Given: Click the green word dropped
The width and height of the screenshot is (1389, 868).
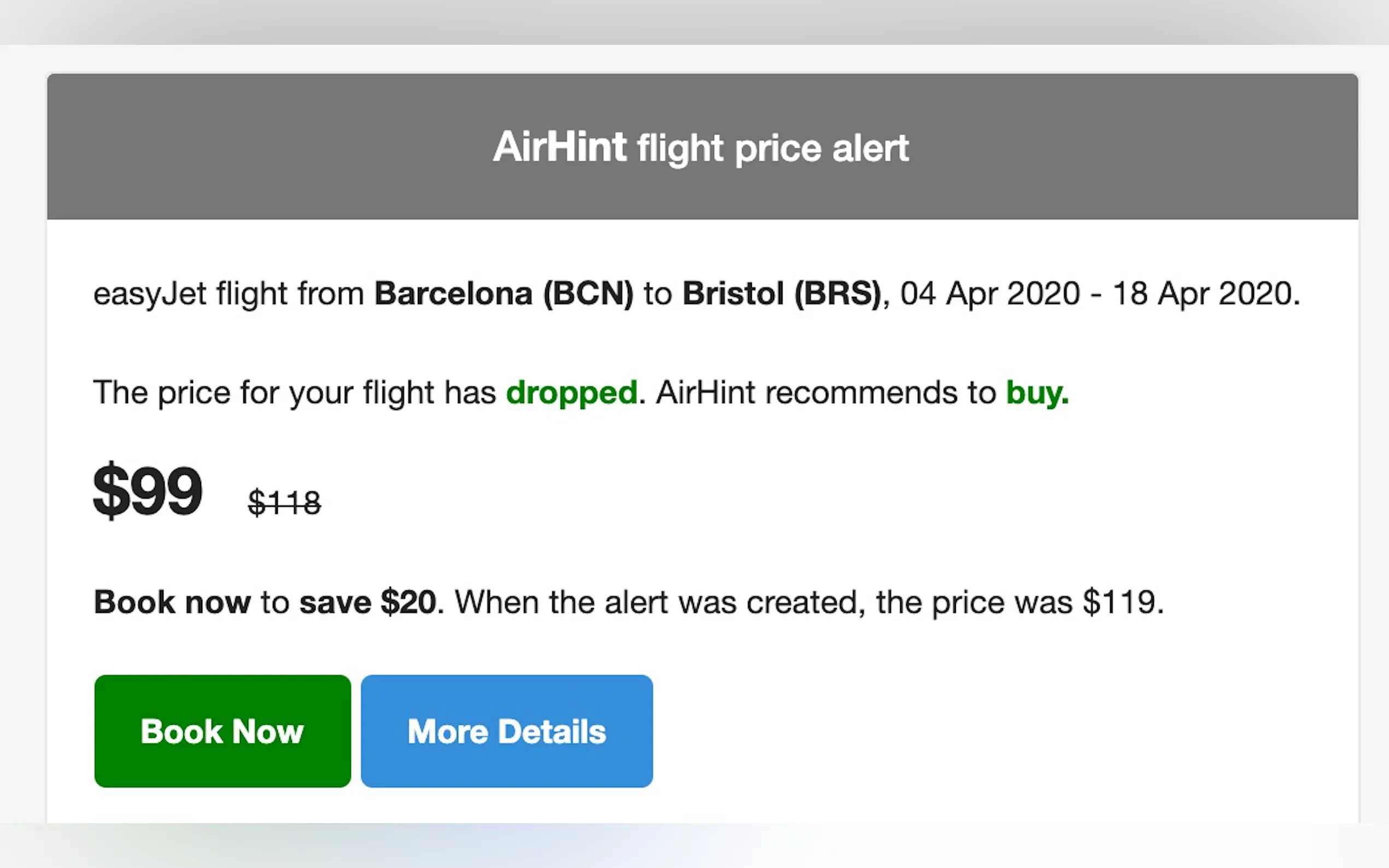Looking at the screenshot, I should coord(571,392).
